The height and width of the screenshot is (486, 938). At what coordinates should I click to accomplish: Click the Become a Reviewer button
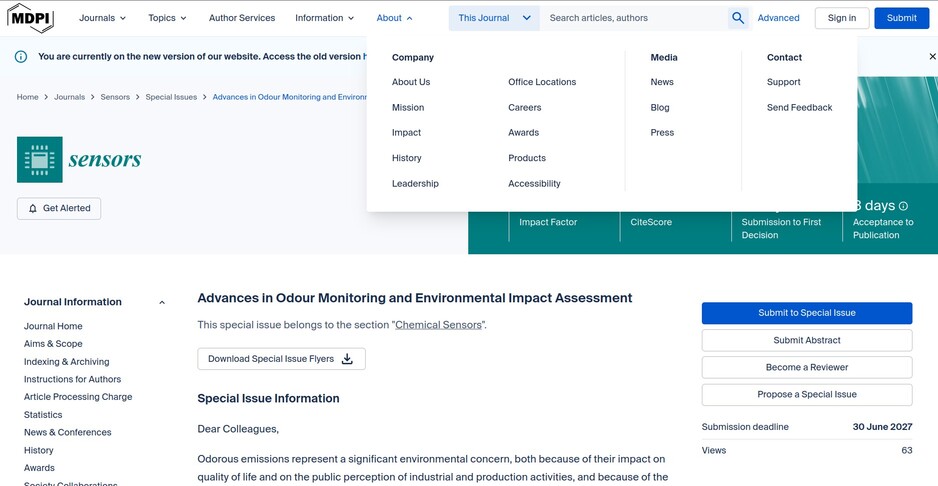coord(806,367)
